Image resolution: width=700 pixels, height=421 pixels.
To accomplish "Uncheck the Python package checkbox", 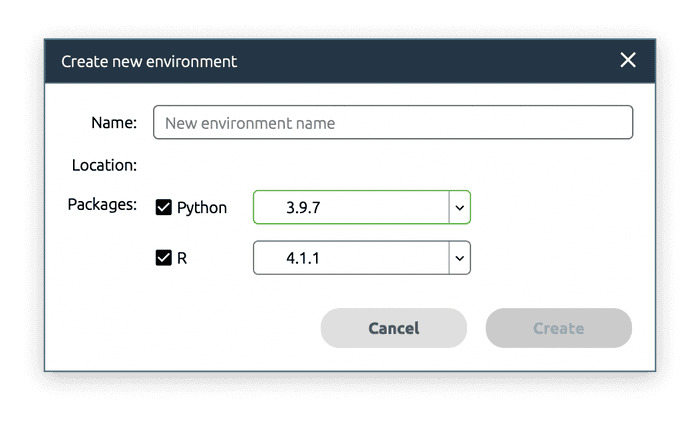I will point(164,208).
